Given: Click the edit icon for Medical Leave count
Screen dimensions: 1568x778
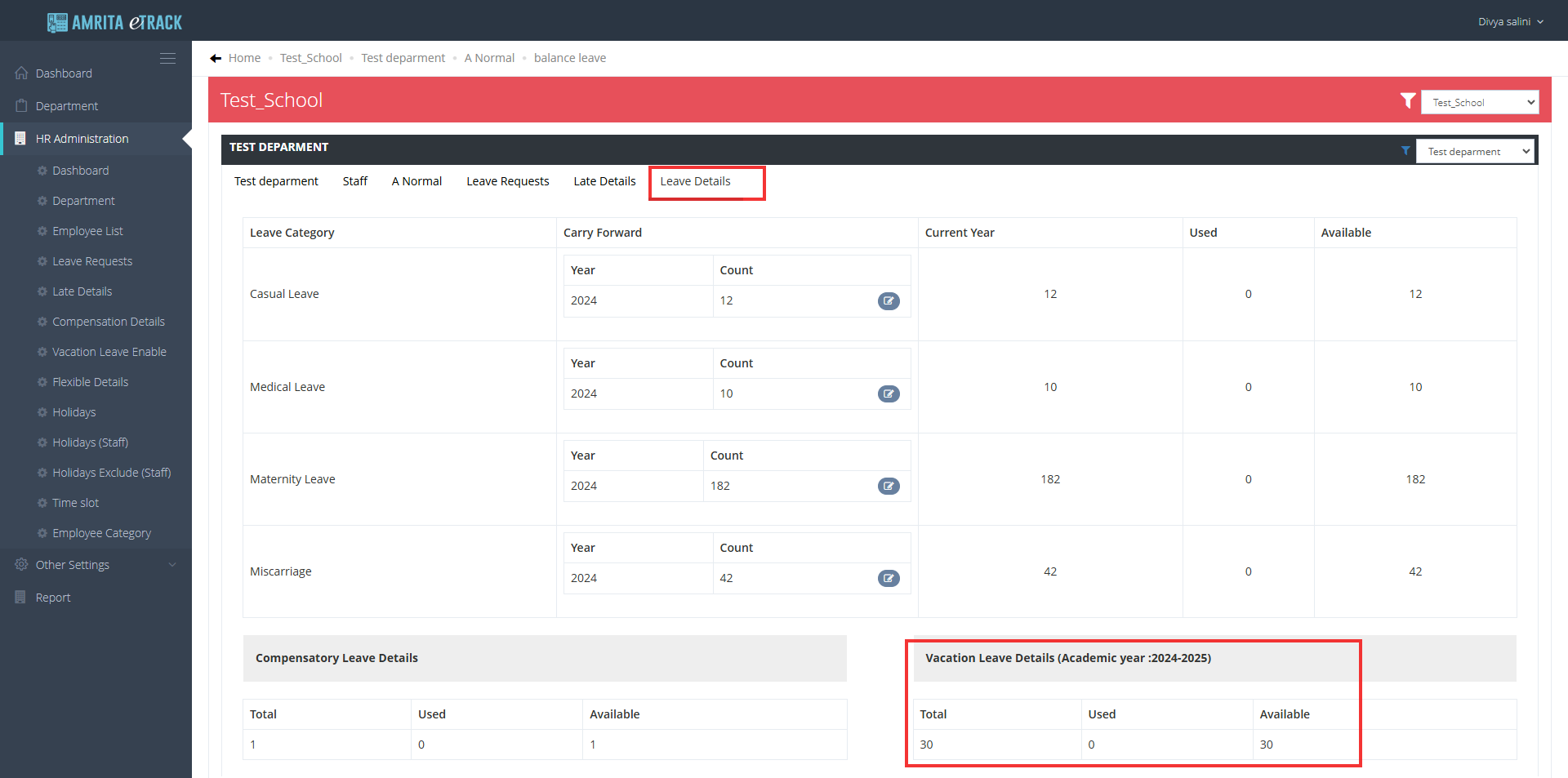Looking at the screenshot, I should (889, 394).
